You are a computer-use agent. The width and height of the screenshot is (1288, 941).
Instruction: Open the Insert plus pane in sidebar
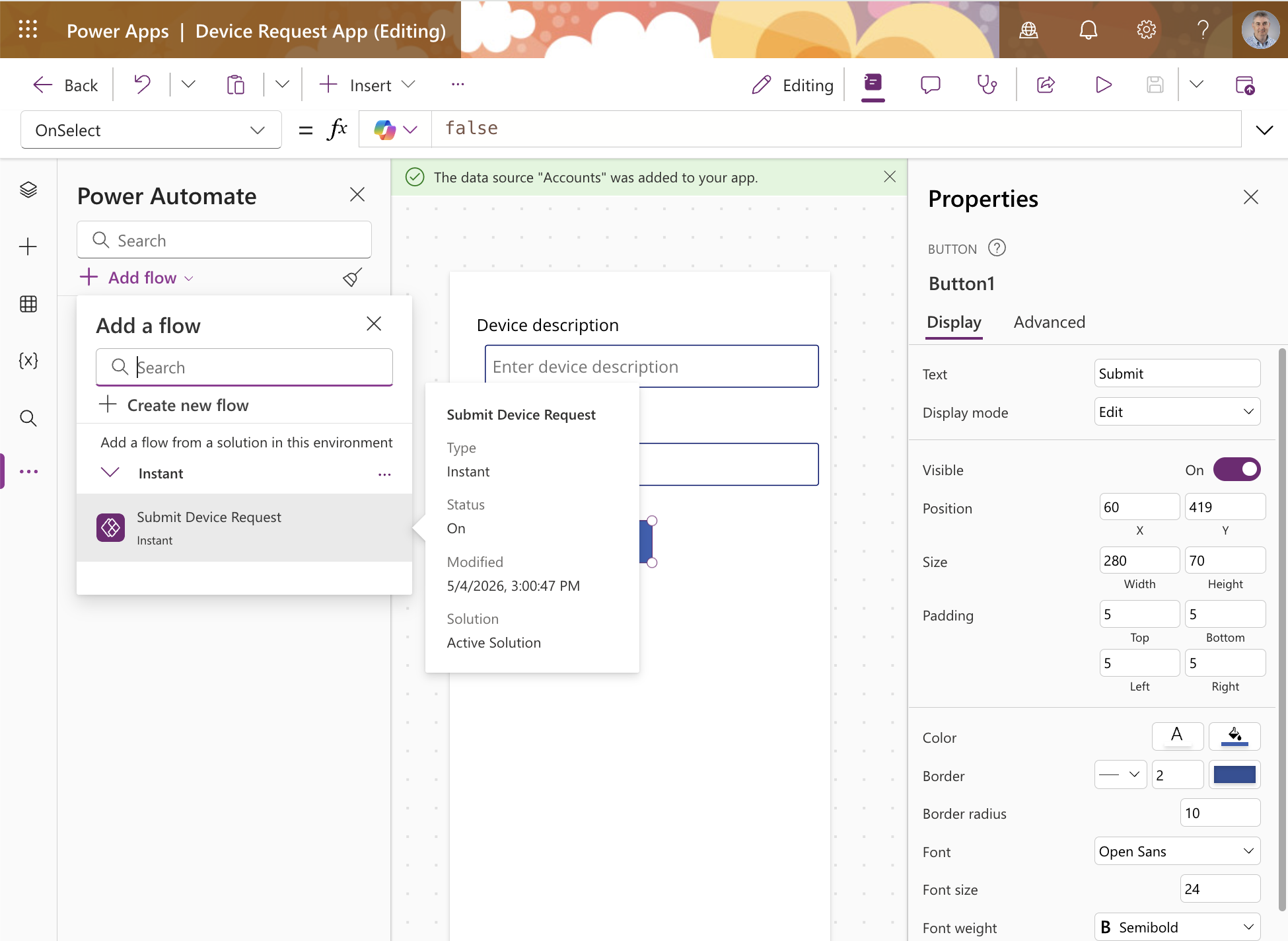(28, 247)
